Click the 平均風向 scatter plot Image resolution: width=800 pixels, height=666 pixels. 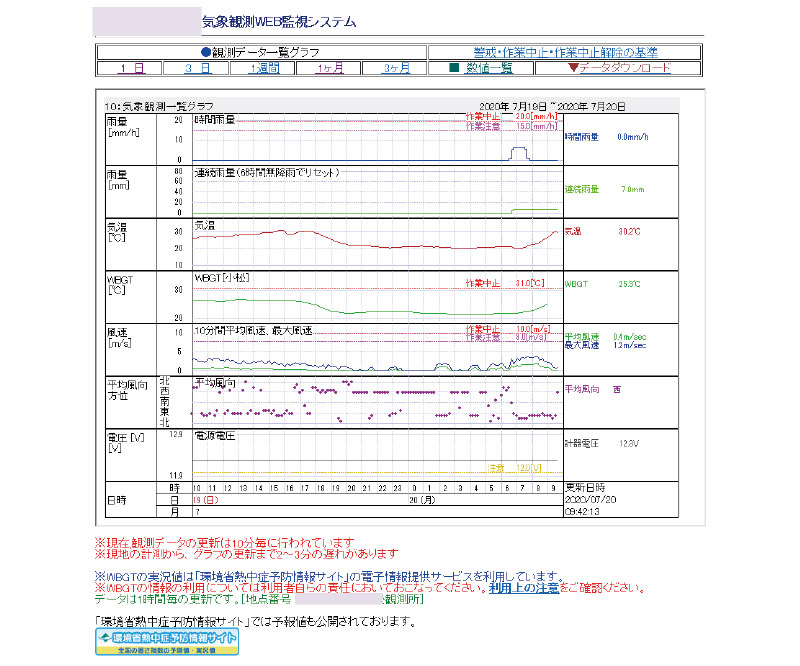(x=375, y=402)
